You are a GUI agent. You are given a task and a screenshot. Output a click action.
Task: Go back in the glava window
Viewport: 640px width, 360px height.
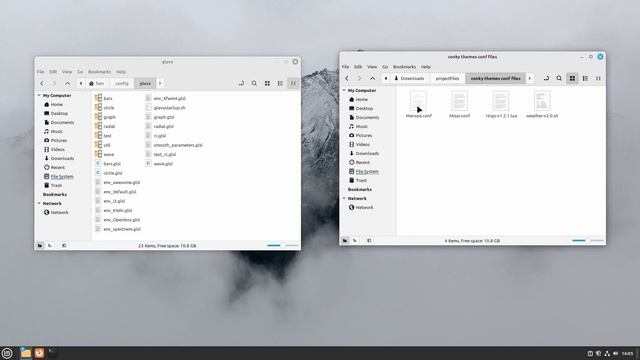tap(42, 83)
